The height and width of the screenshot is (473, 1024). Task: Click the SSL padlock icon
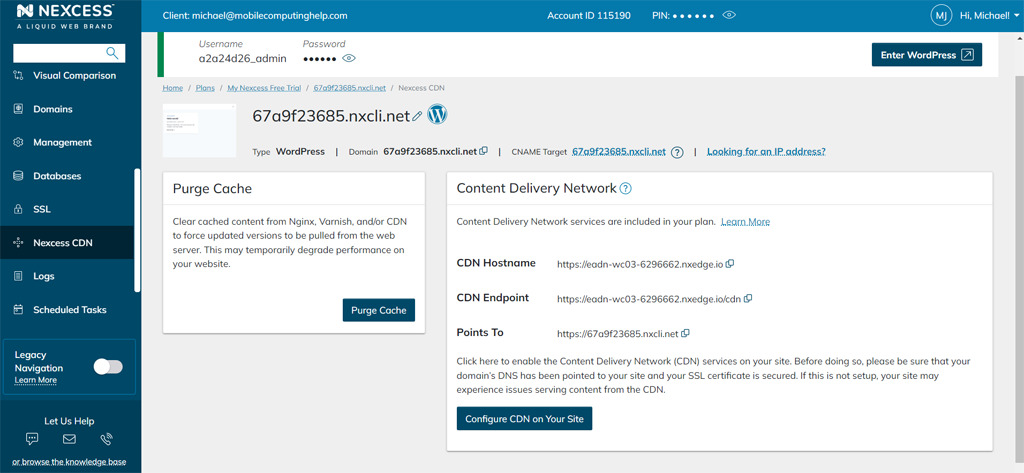tap(18, 210)
